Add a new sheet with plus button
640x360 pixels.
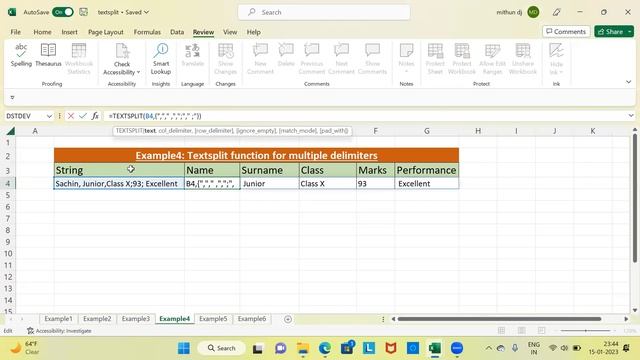(x=288, y=319)
